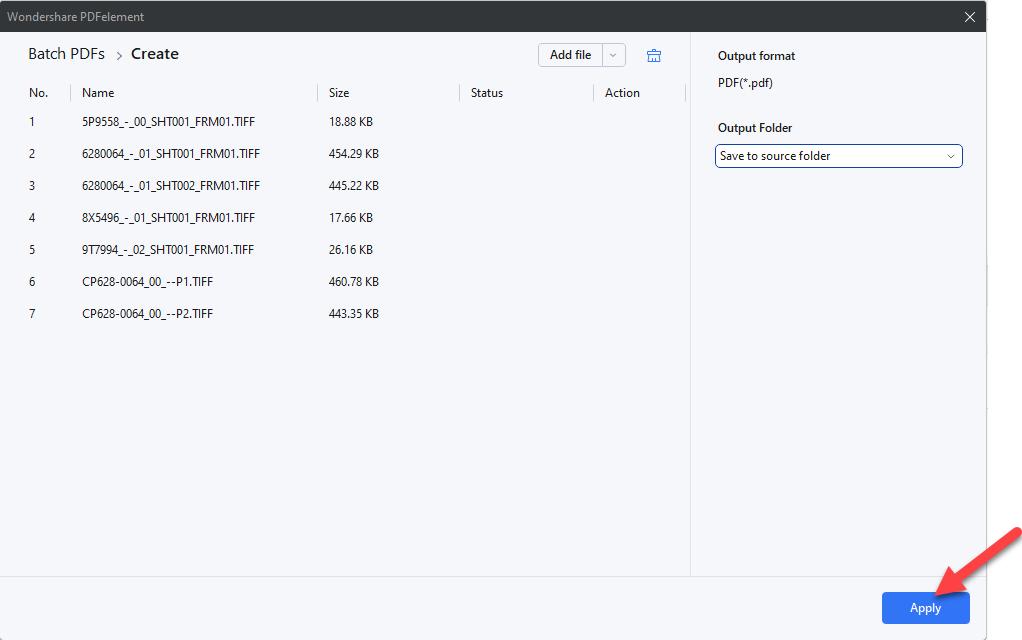
Task: Click the Add file button
Action: tap(570, 55)
